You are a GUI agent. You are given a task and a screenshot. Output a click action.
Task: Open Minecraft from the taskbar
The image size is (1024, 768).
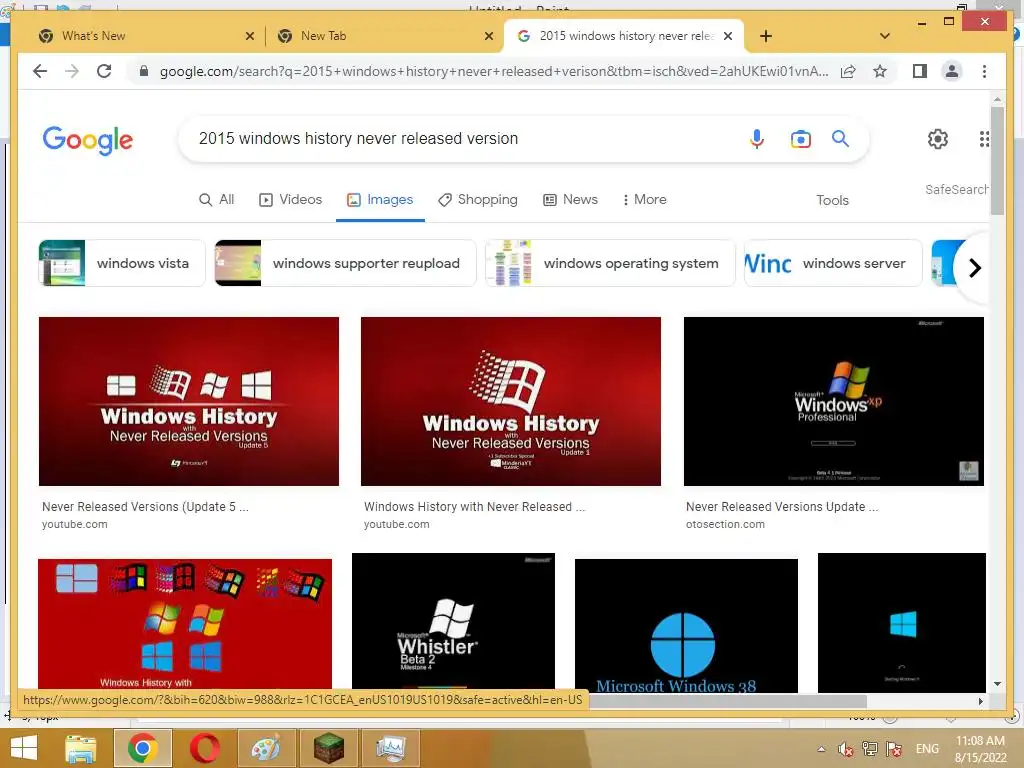pyautogui.click(x=328, y=748)
